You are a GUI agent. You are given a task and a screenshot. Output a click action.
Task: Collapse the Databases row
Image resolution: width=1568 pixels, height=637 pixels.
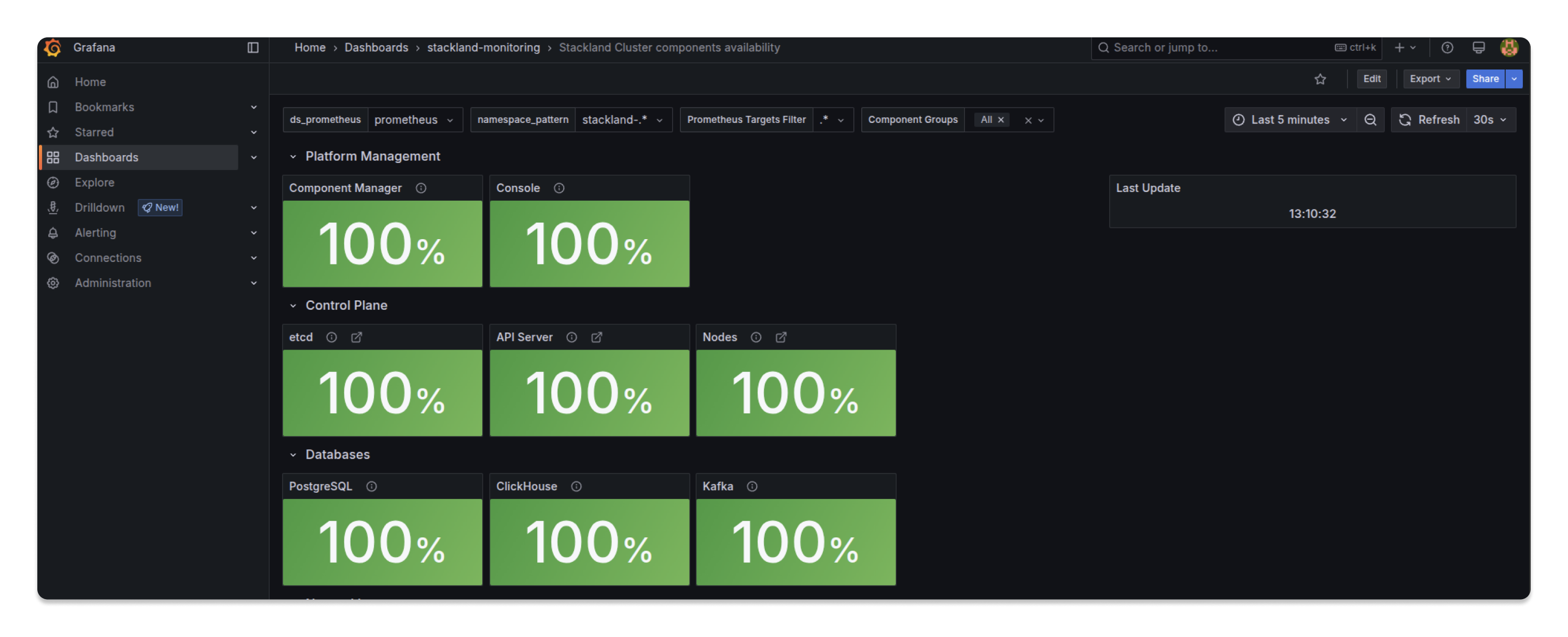click(x=293, y=455)
